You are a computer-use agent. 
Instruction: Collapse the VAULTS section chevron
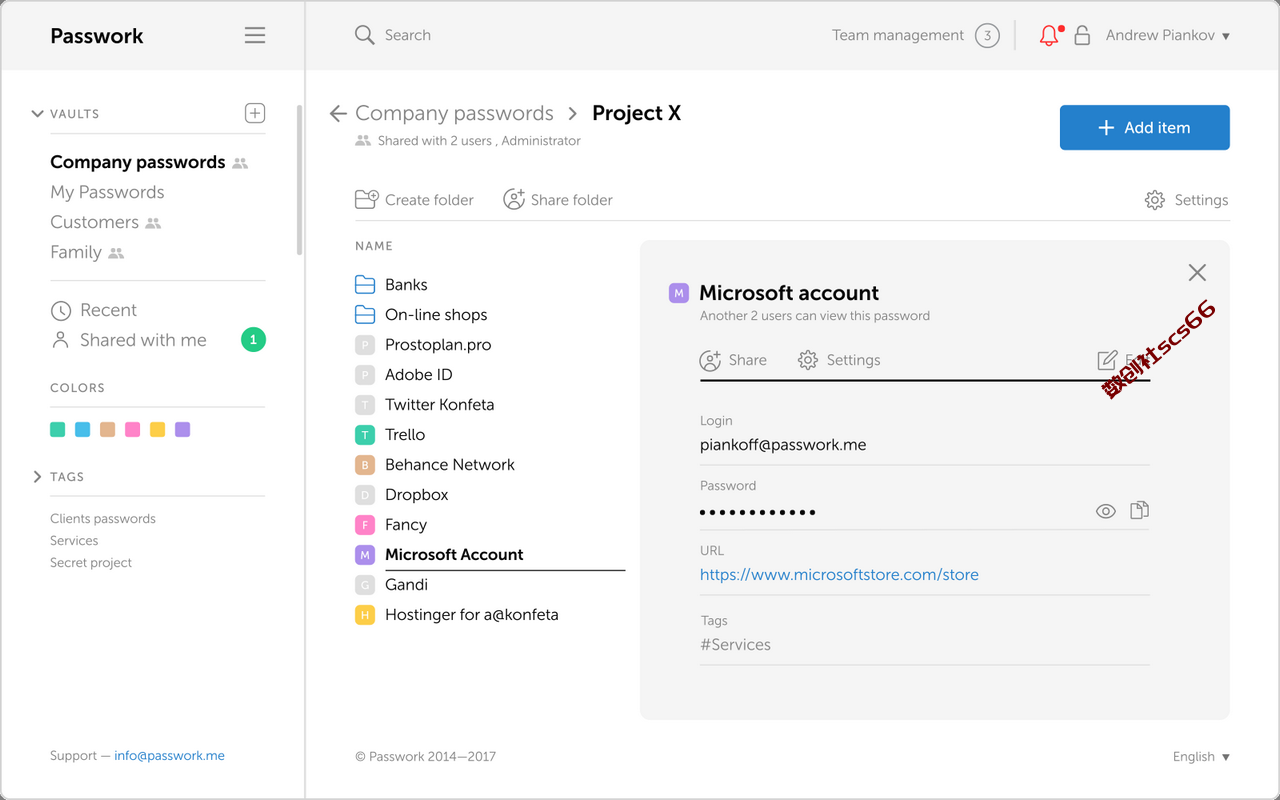(x=37, y=114)
